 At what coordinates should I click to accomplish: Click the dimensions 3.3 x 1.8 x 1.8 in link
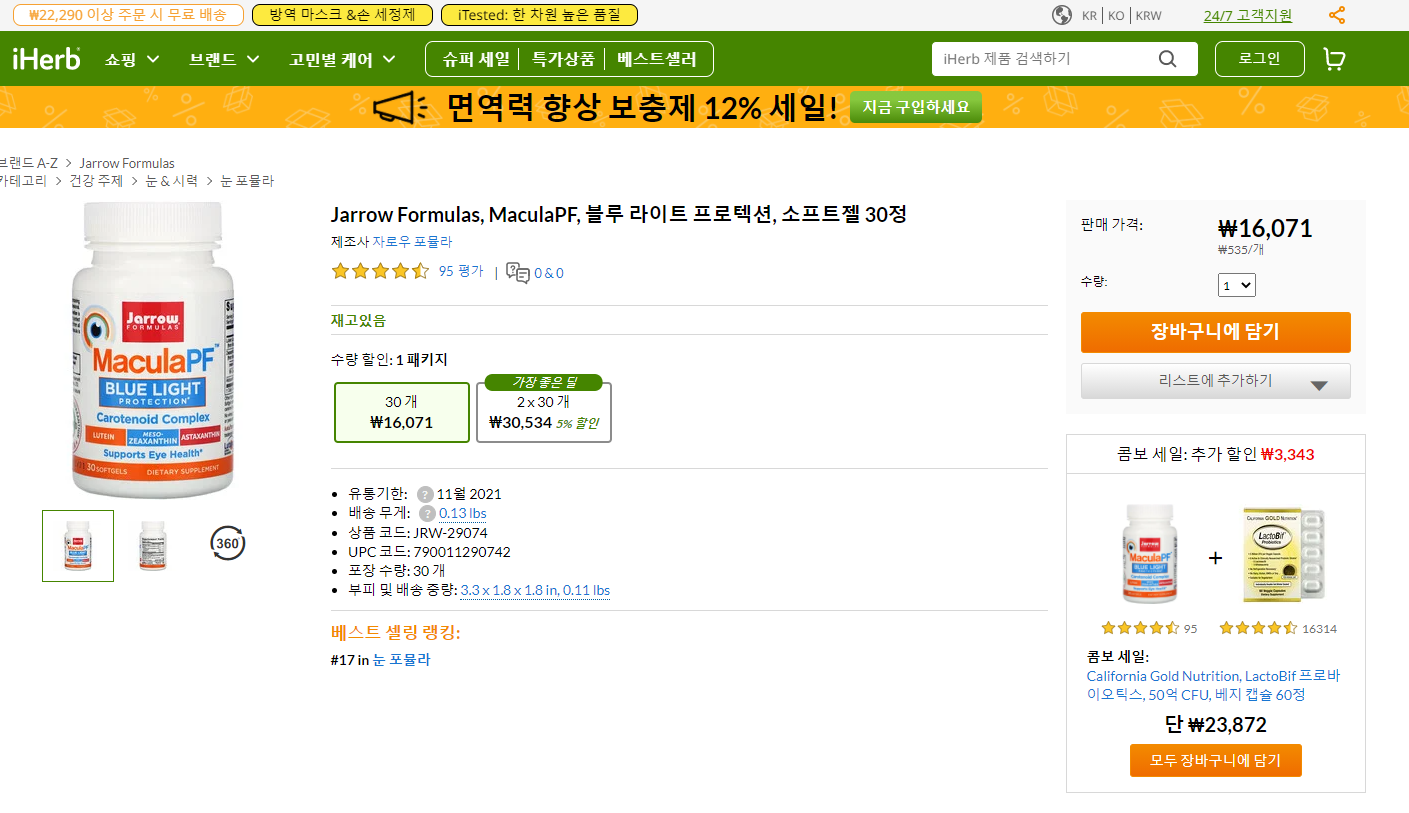coord(535,590)
